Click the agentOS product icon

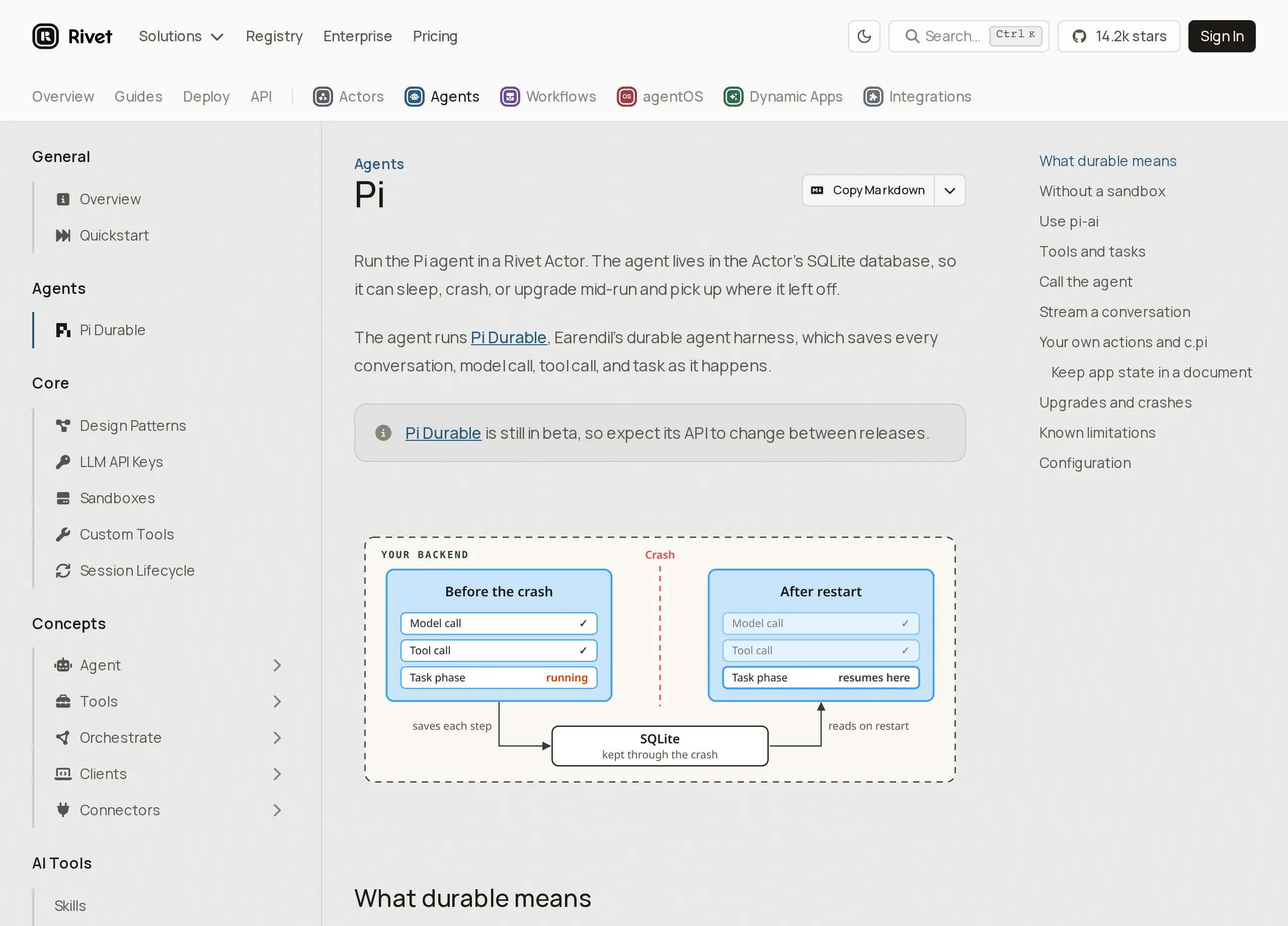(626, 97)
